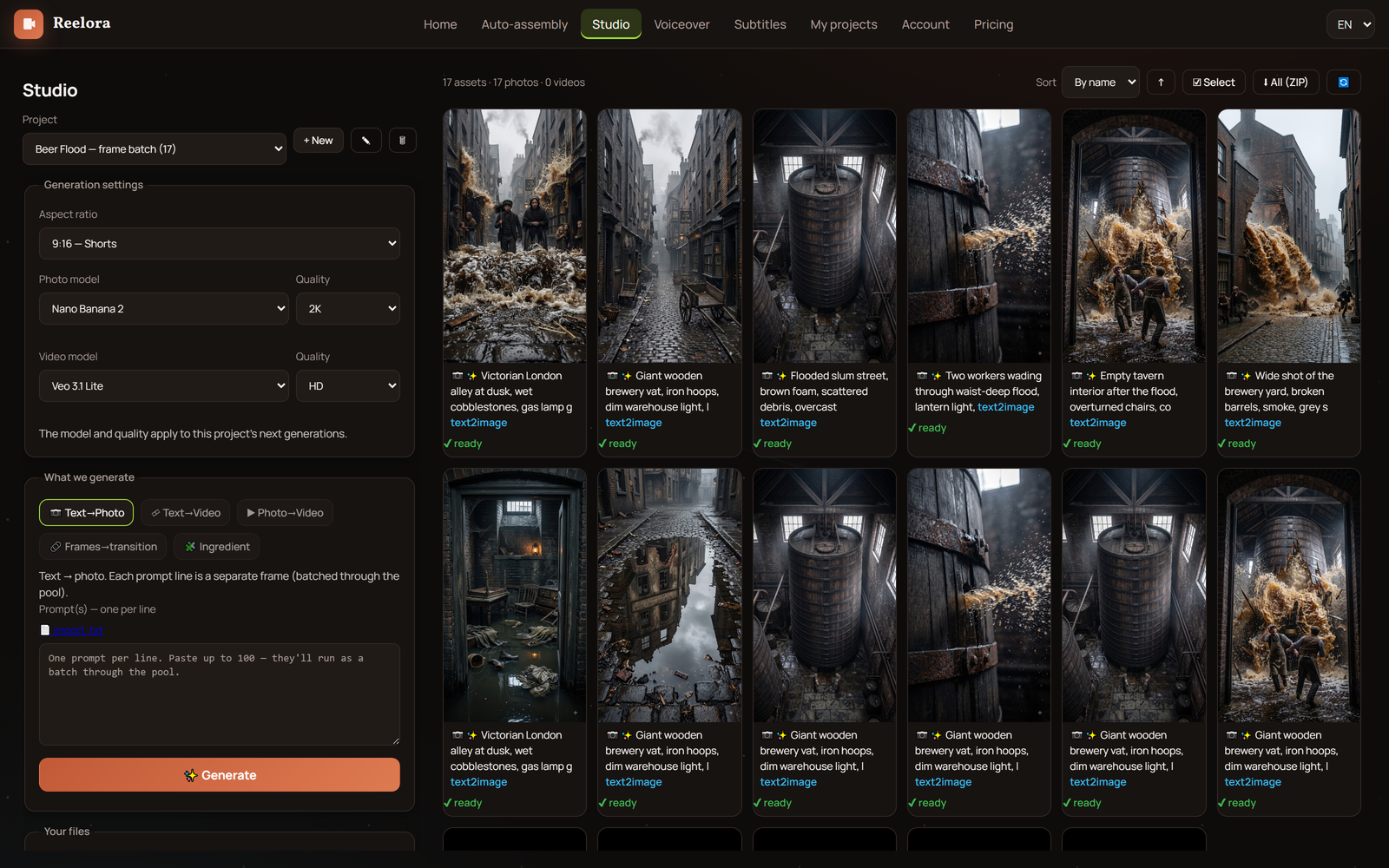Click the ready checkmark on the 'Empty tavern' card
This screenshot has height=868, width=1389.
pyautogui.click(x=1067, y=444)
